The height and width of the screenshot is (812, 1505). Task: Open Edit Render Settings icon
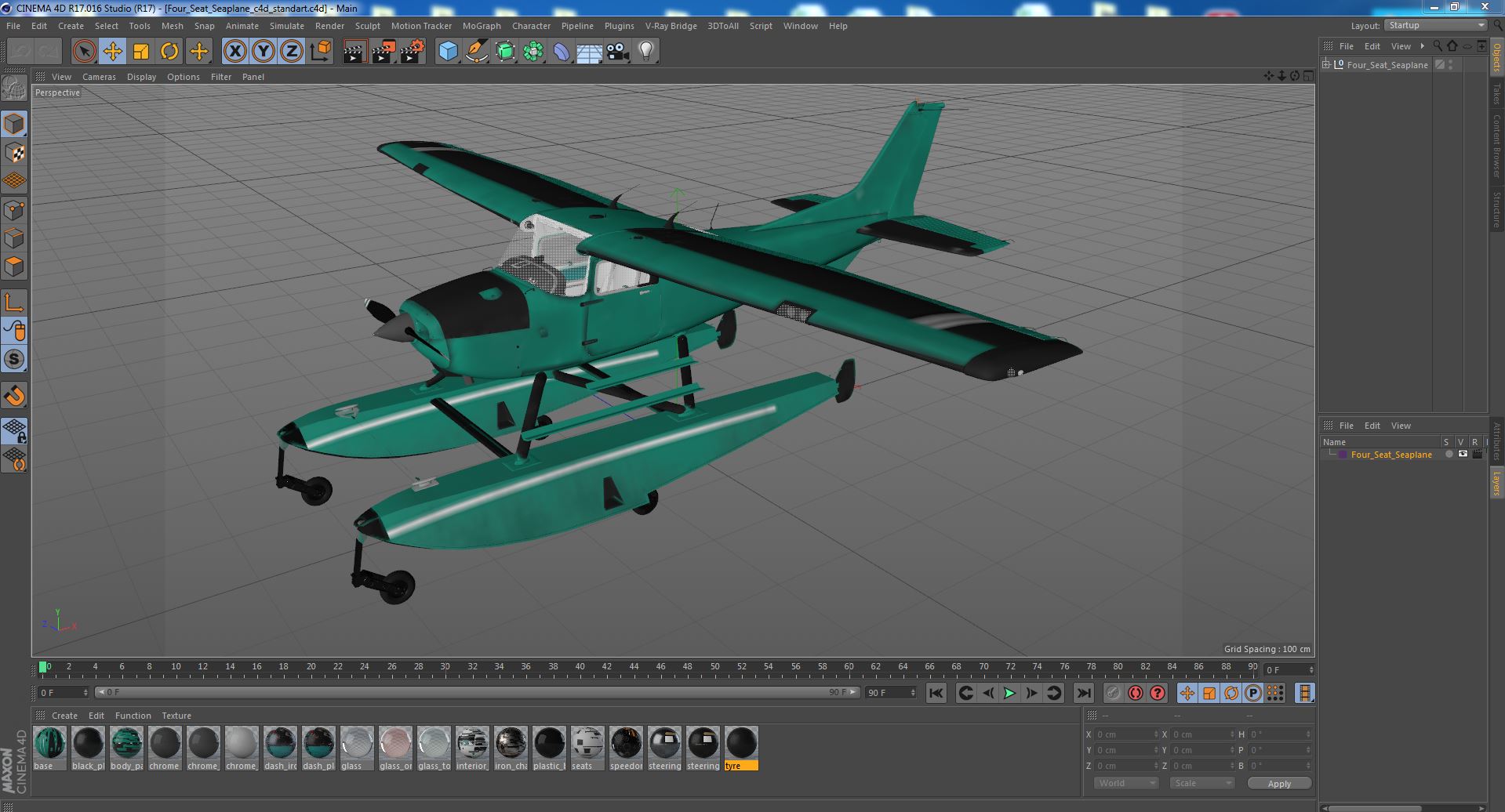click(412, 52)
